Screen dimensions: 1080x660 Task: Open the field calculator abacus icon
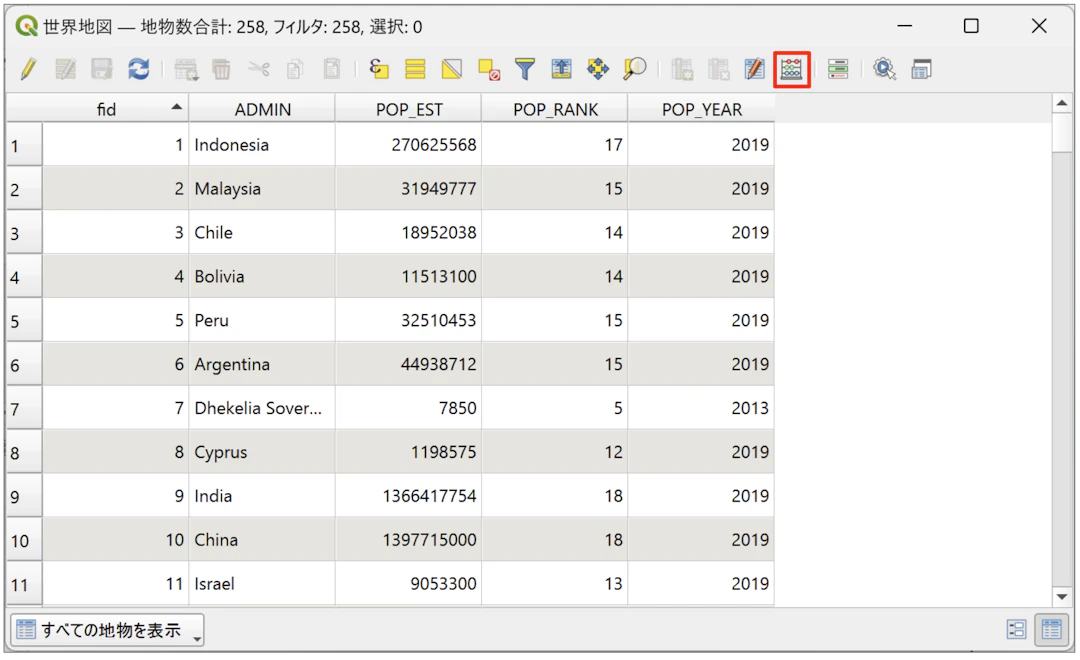(x=792, y=69)
